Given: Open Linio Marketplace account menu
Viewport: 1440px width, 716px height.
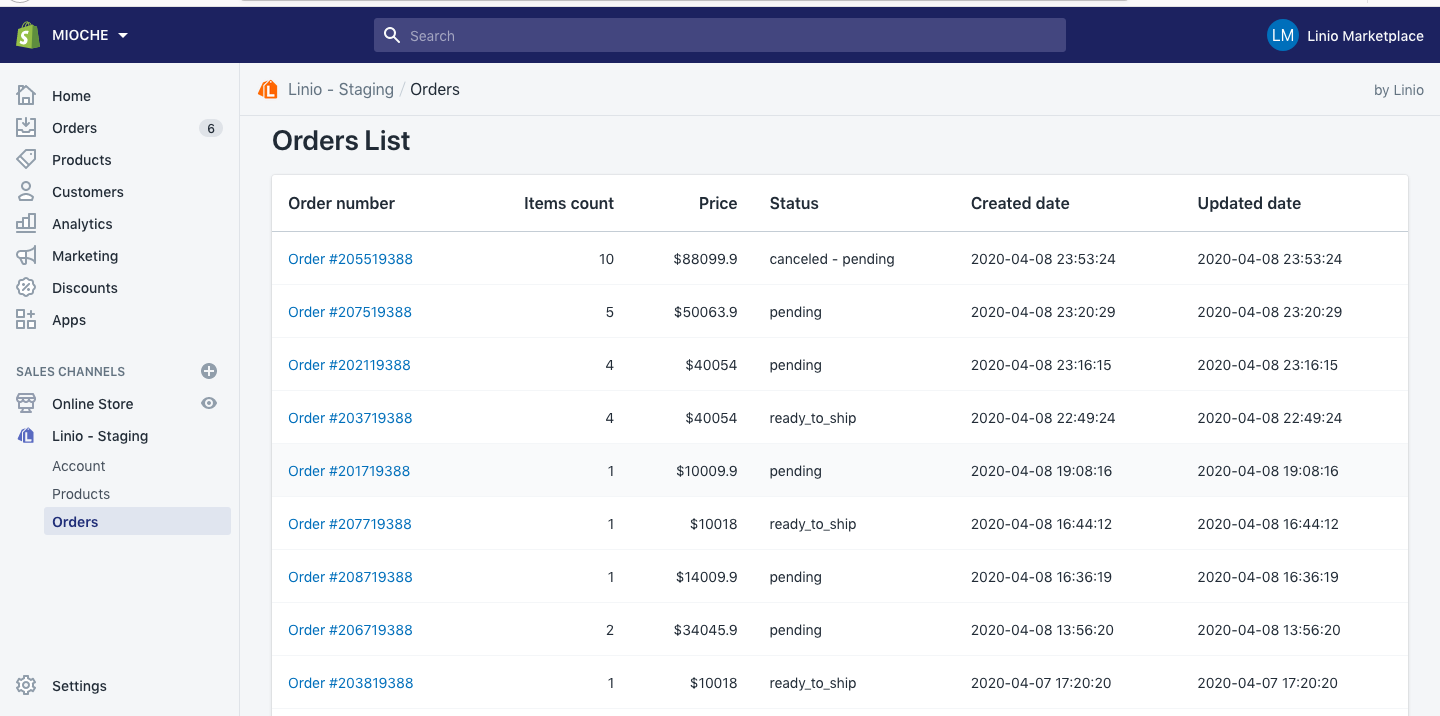Looking at the screenshot, I should click(1365, 36).
